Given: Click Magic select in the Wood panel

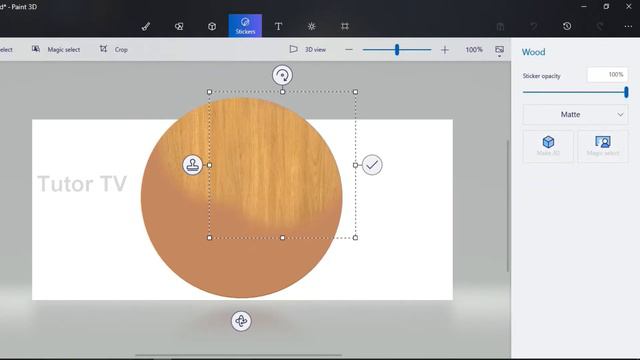Looking at the screenshot, I should (x=603, y=146).
